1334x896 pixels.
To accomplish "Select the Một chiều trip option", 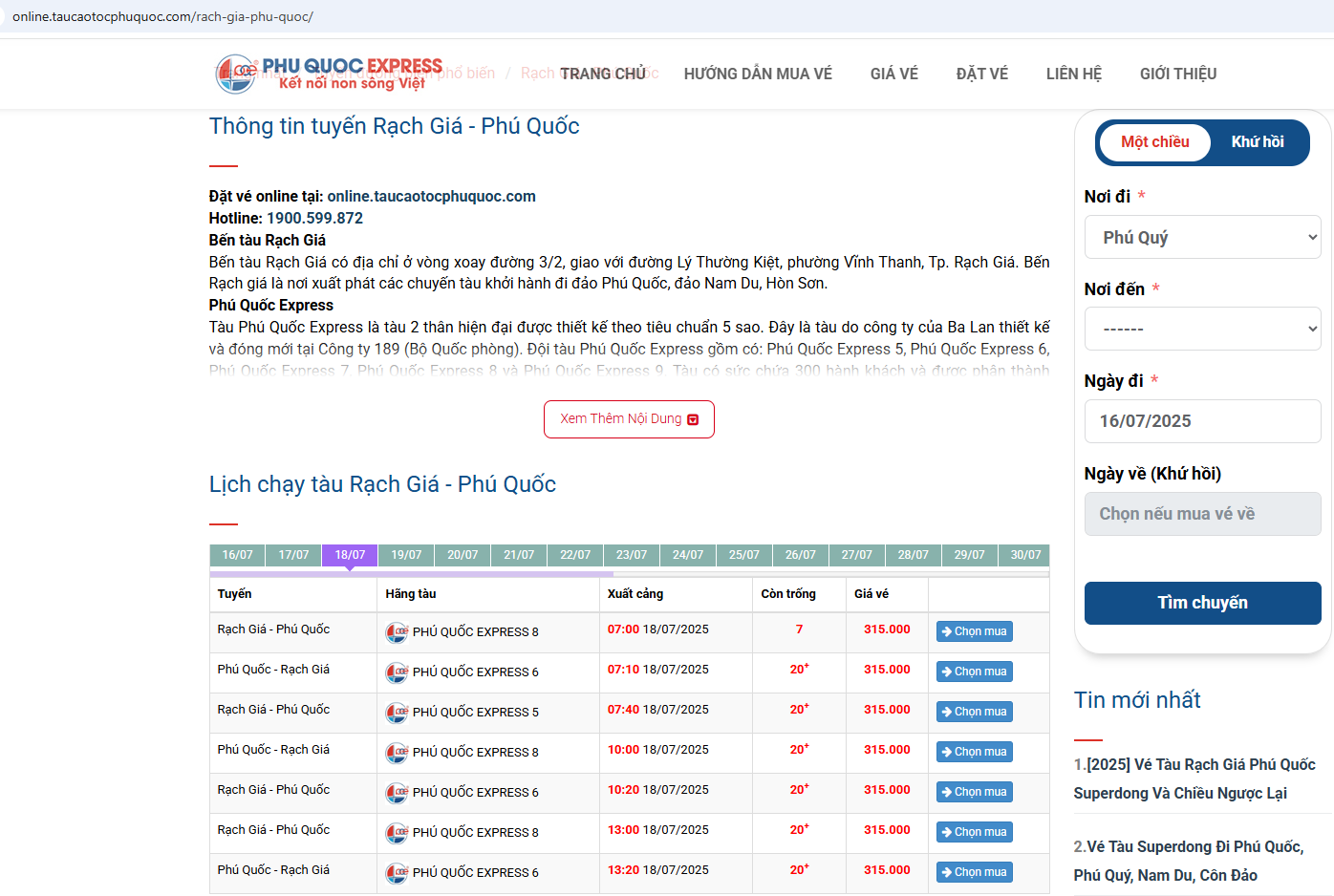I will (1154, 142).
